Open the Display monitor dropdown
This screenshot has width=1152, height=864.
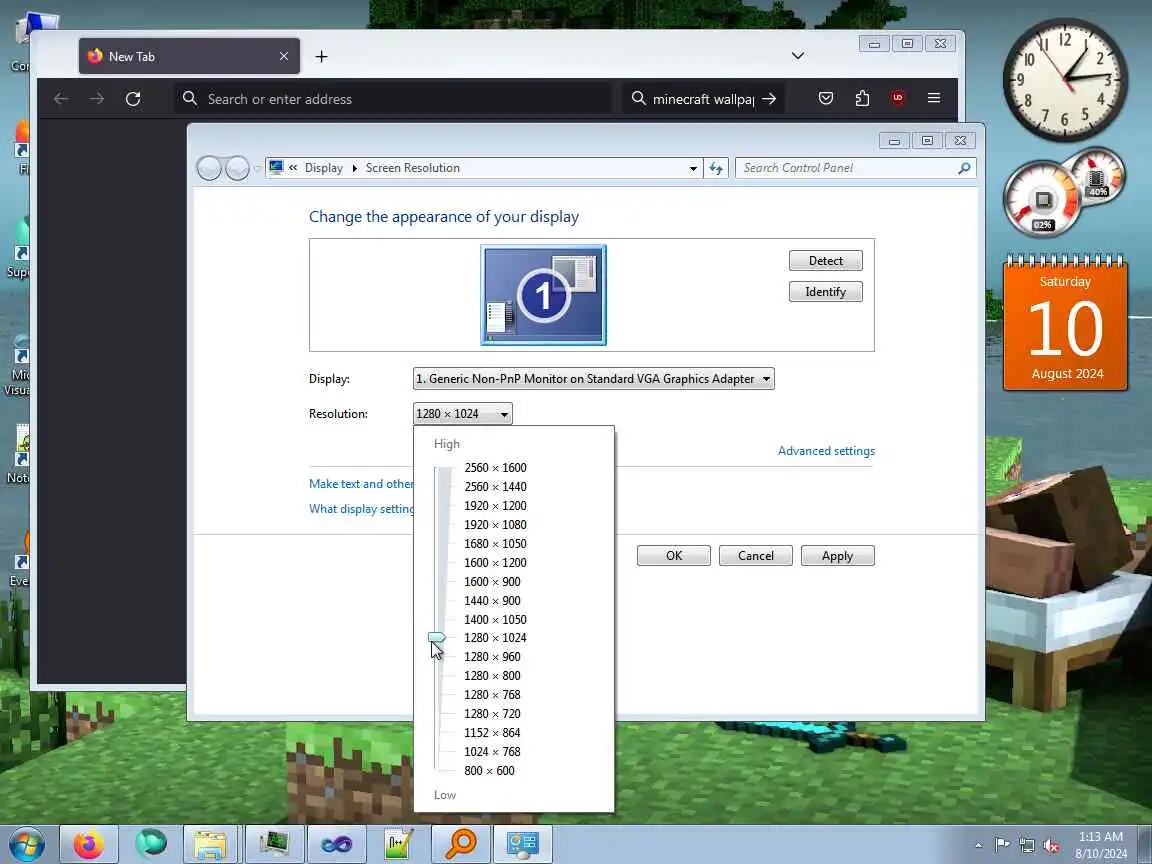click(x=594, y=378)
